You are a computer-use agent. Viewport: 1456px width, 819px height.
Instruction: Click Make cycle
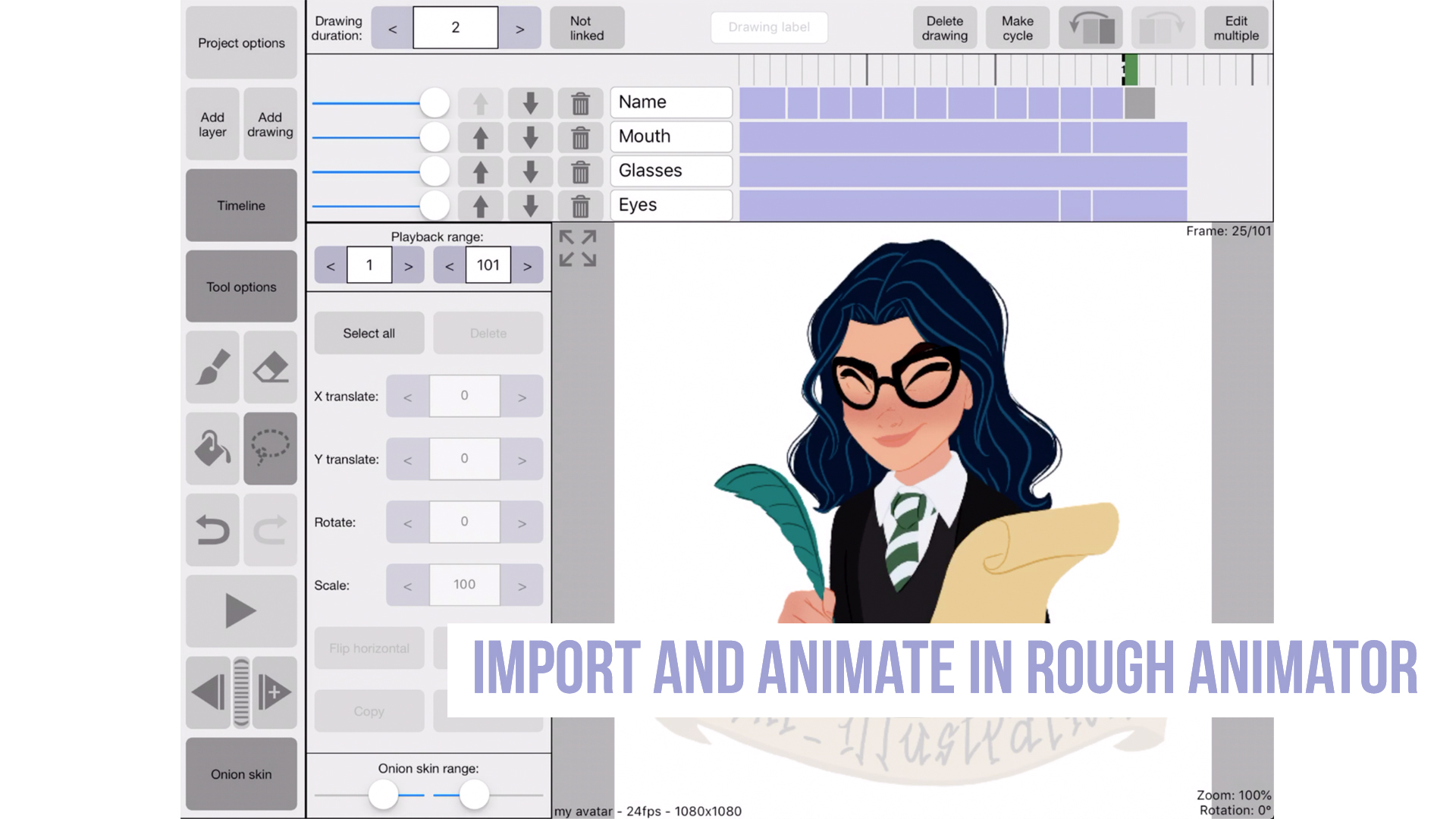click(x=1018, y=28)
